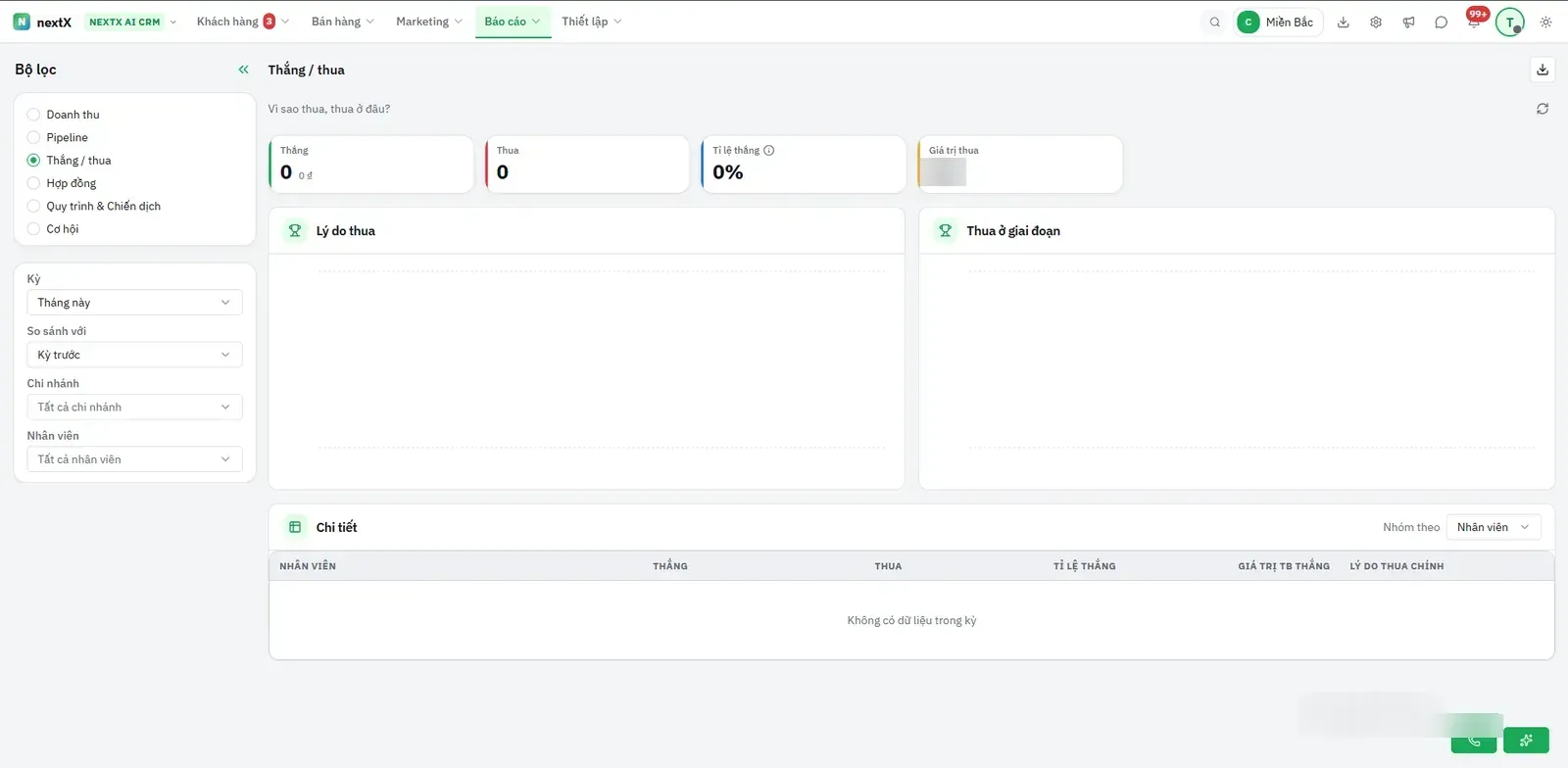Open the Nhân viên filter dropdown
Viewport: 1568px width, 768px height.
pos(134,459)
